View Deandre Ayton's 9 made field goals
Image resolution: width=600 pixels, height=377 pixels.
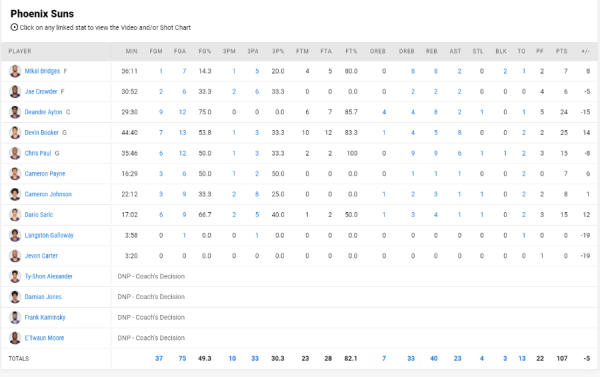(161, 112)
